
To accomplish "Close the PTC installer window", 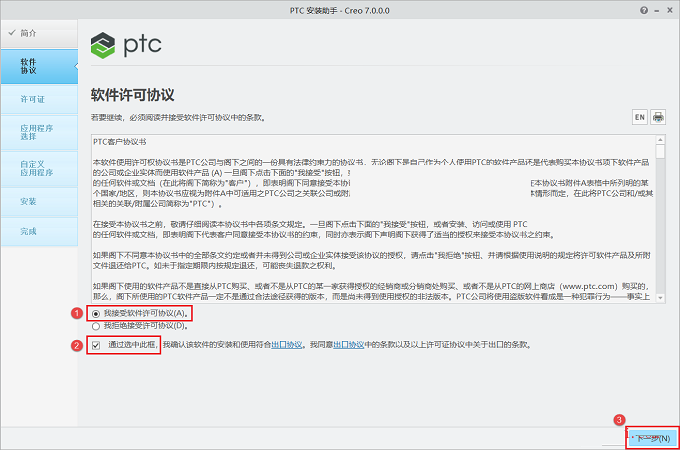I will click(670, 10).
